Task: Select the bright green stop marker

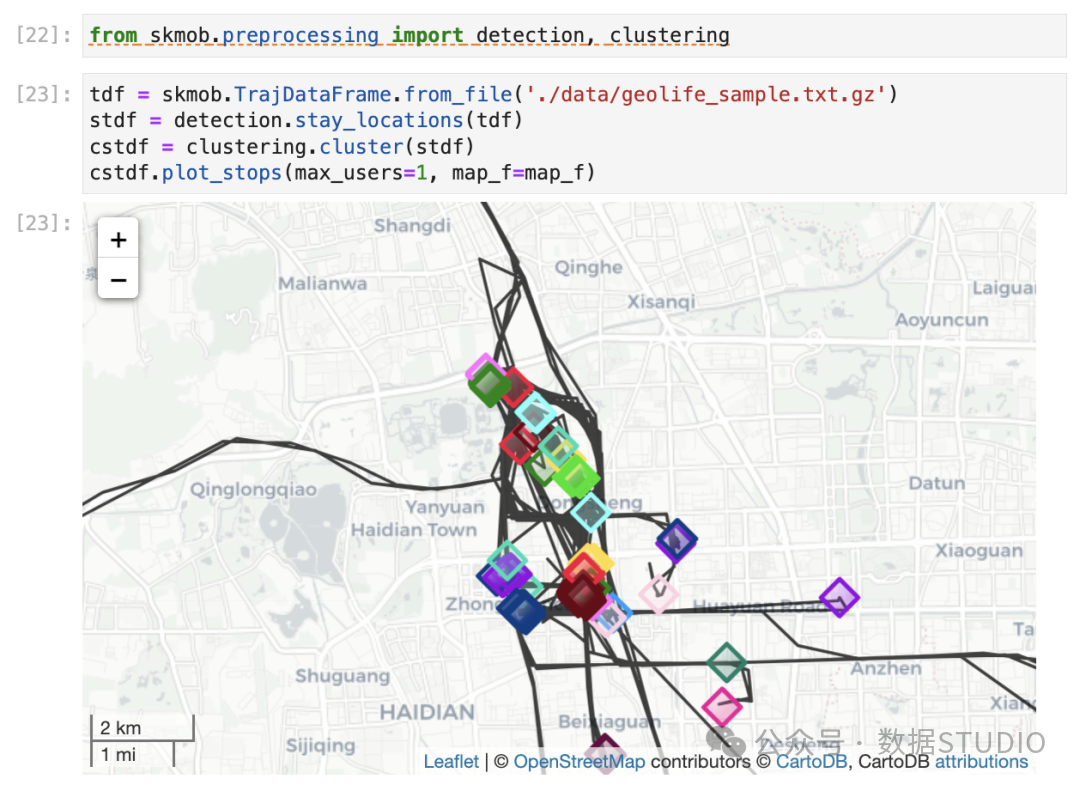Action: pyautogui.click(x=576, y=477)
